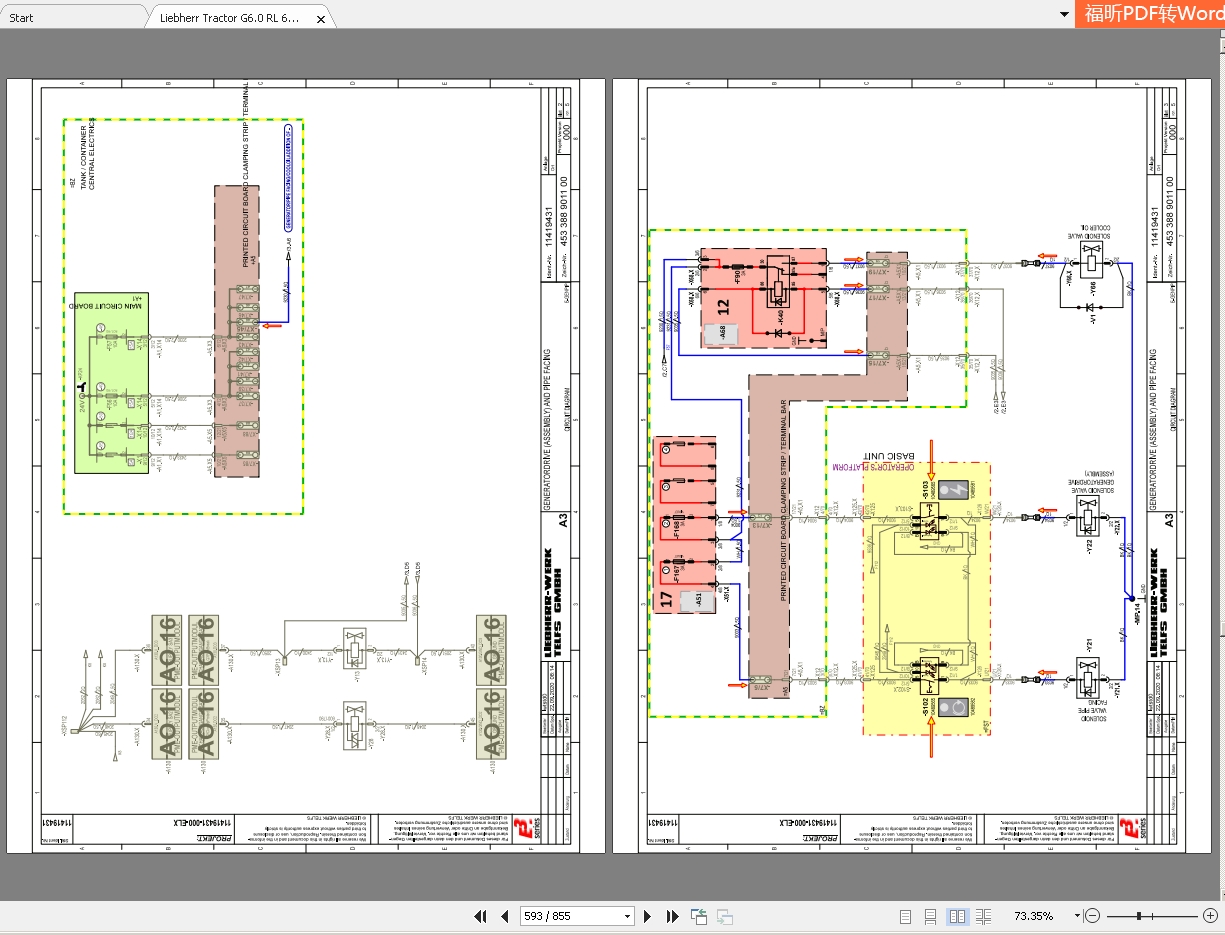Go to the previous page
The width and height of the screenshot is (1225, 935).
505,916
